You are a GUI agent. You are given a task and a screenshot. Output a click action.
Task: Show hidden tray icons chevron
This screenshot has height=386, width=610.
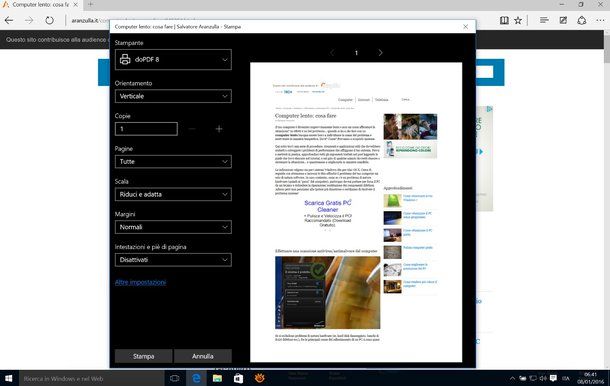[512, 378]
